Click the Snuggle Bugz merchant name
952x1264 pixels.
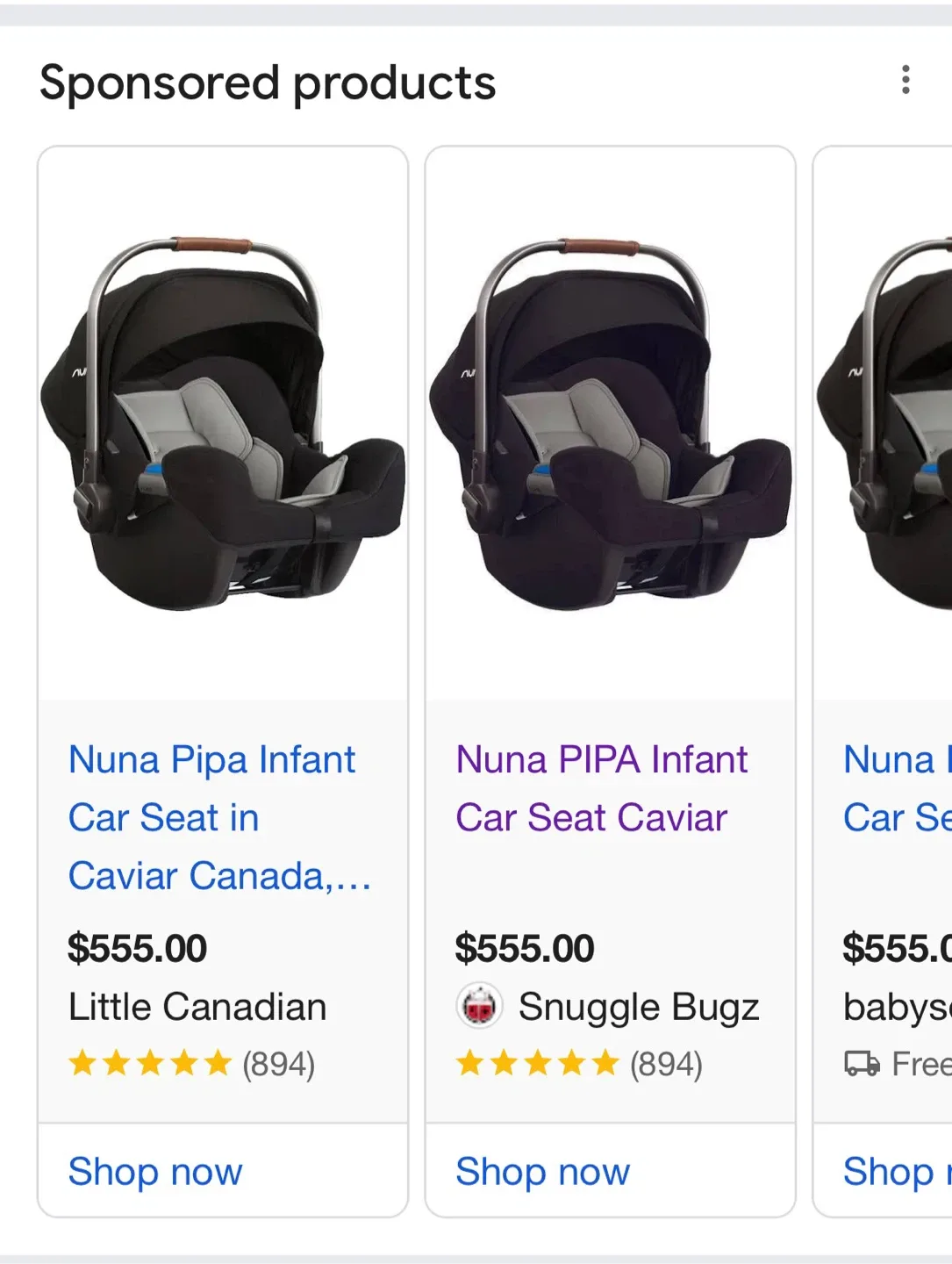pos(640,1007)
